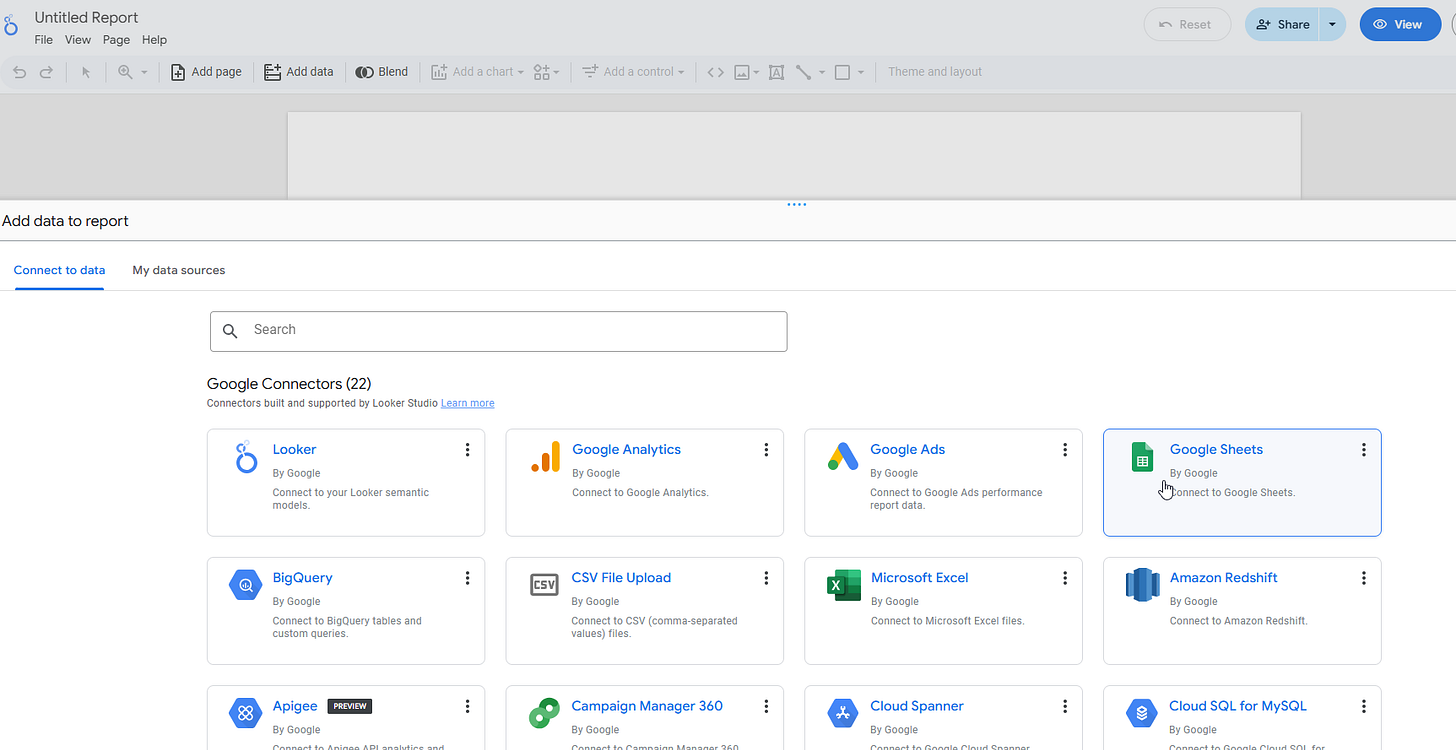The image size is (1456, 750).
Task: Open Theme and layout
Action: point(935,72)
